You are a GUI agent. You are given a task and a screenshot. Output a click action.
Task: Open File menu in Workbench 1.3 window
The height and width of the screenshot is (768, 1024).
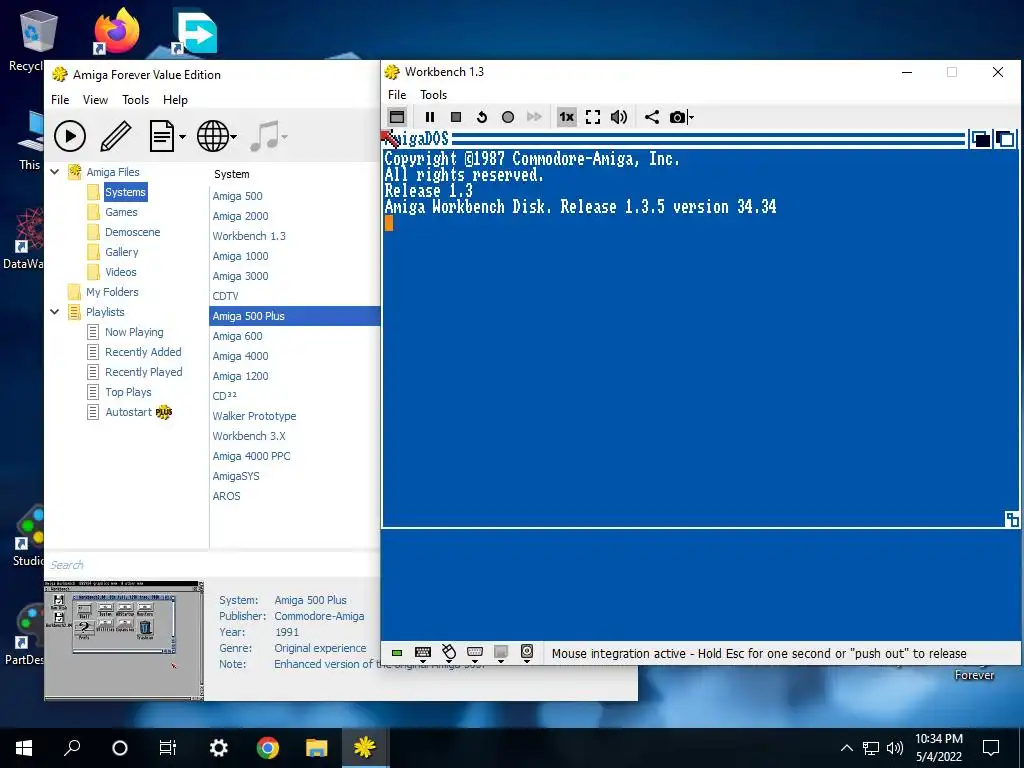[x=396, y=95]
